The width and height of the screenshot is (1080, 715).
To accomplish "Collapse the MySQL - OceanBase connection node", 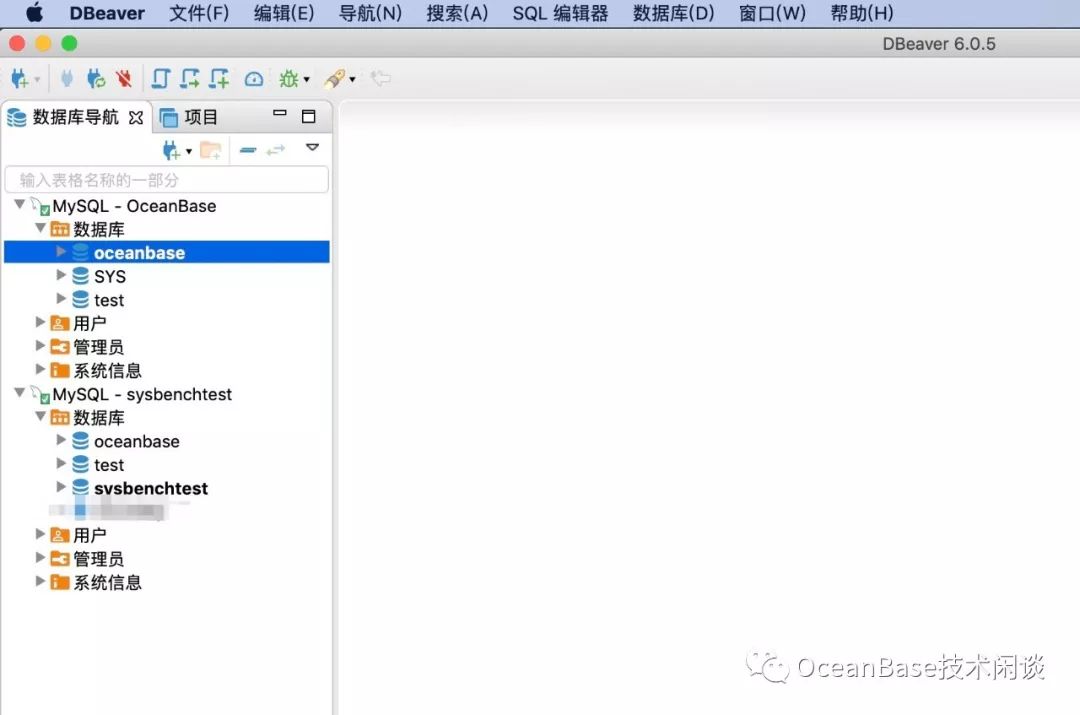I will coord(20,205).
